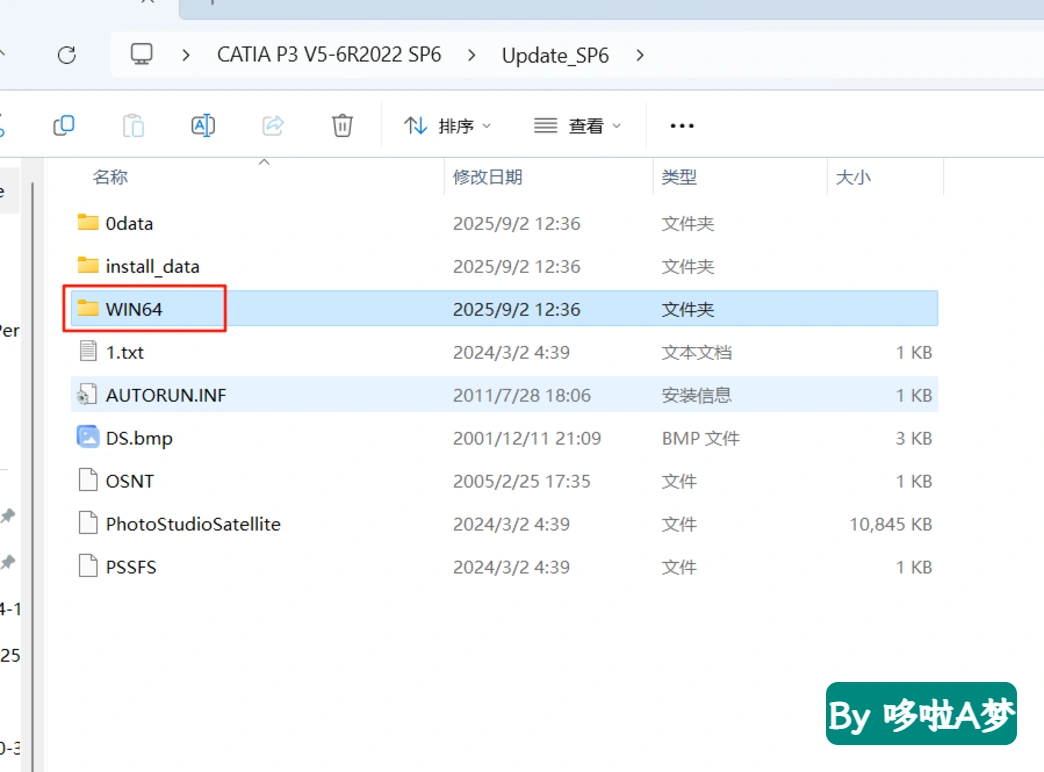This screenshot has height=772, width=1044.
Task: Click the Share toolbar icon
Action: pyautogui.click(x=273, y=125)
